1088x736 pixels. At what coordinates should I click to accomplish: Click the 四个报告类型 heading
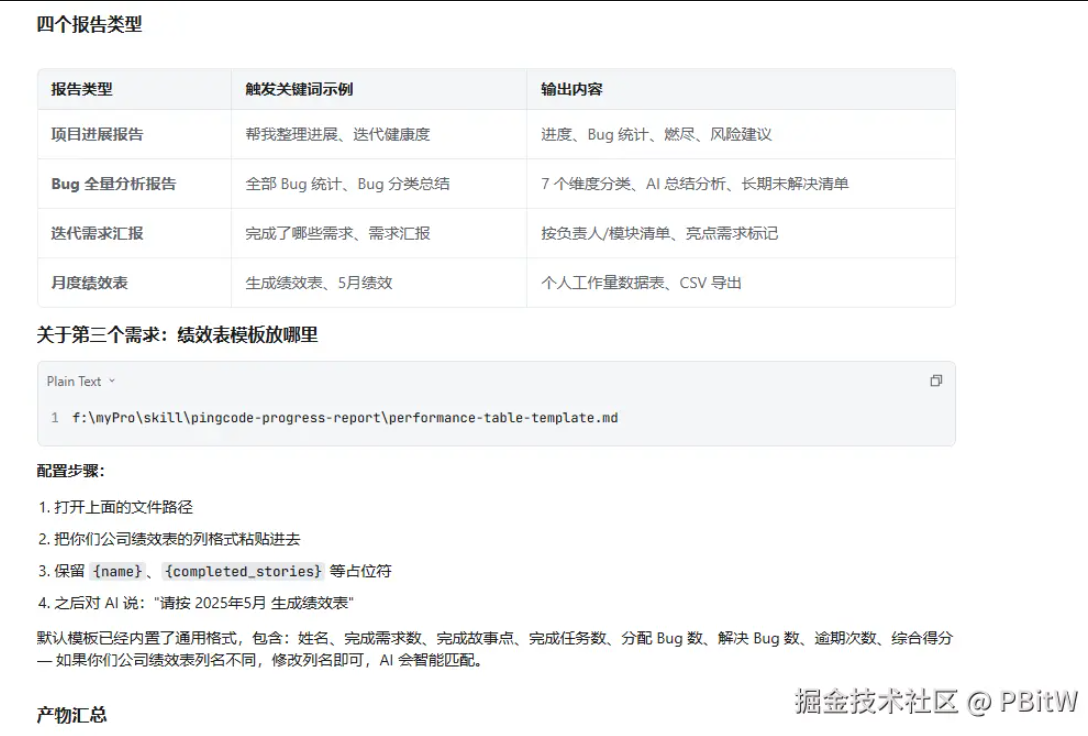pyautogui.click(x=90, y=24)
